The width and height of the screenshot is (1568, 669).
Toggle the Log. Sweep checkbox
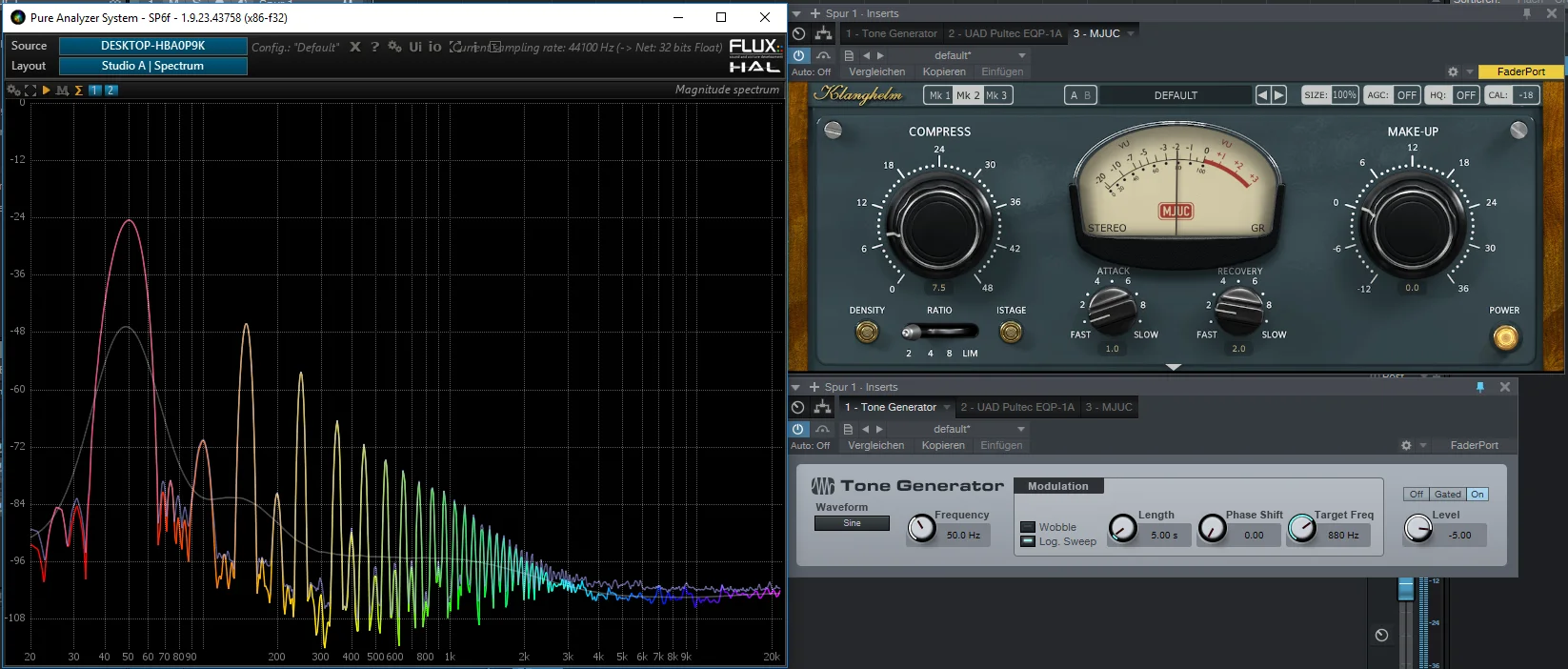click(x=1028, y=541)
